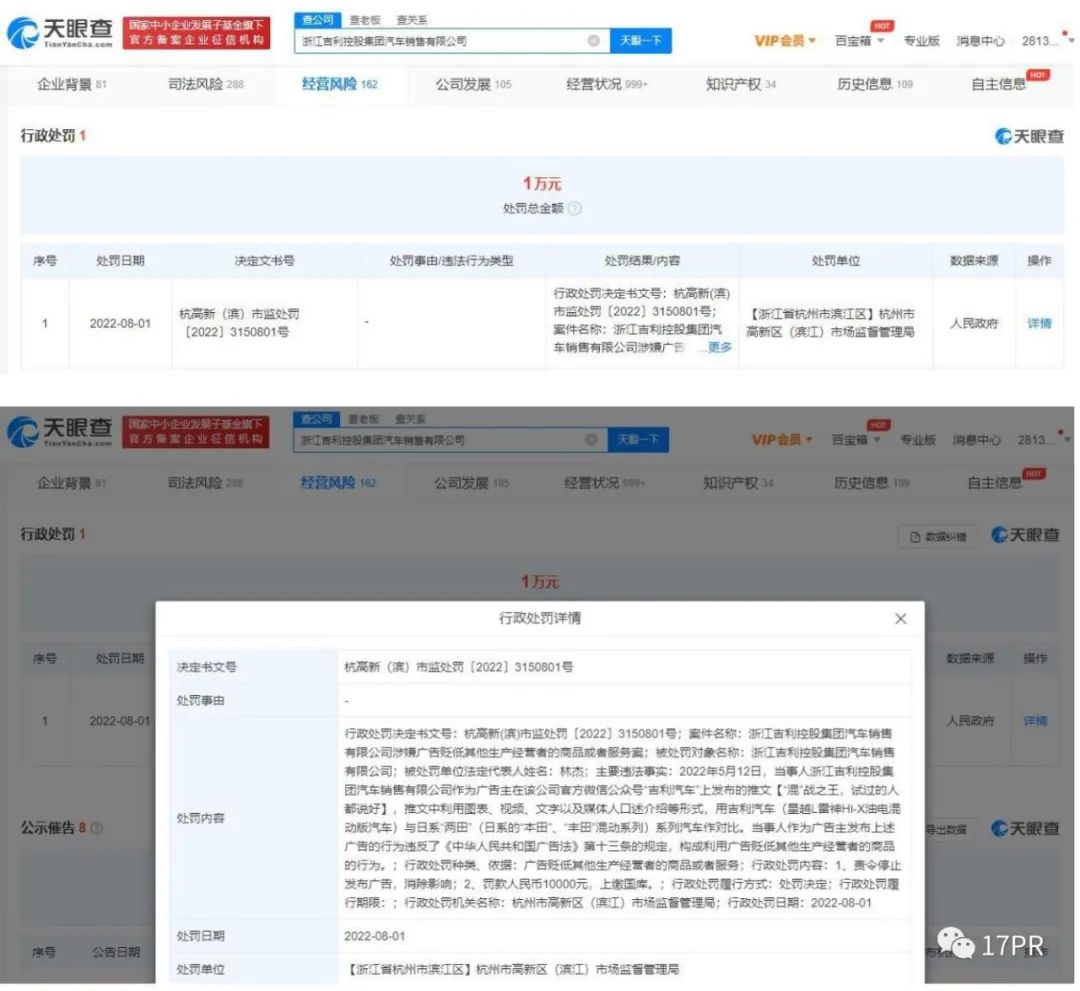This screenshot has width=1080, height=991.
Task: Open 专业版 in the upper page header
Action: (922, 41)
